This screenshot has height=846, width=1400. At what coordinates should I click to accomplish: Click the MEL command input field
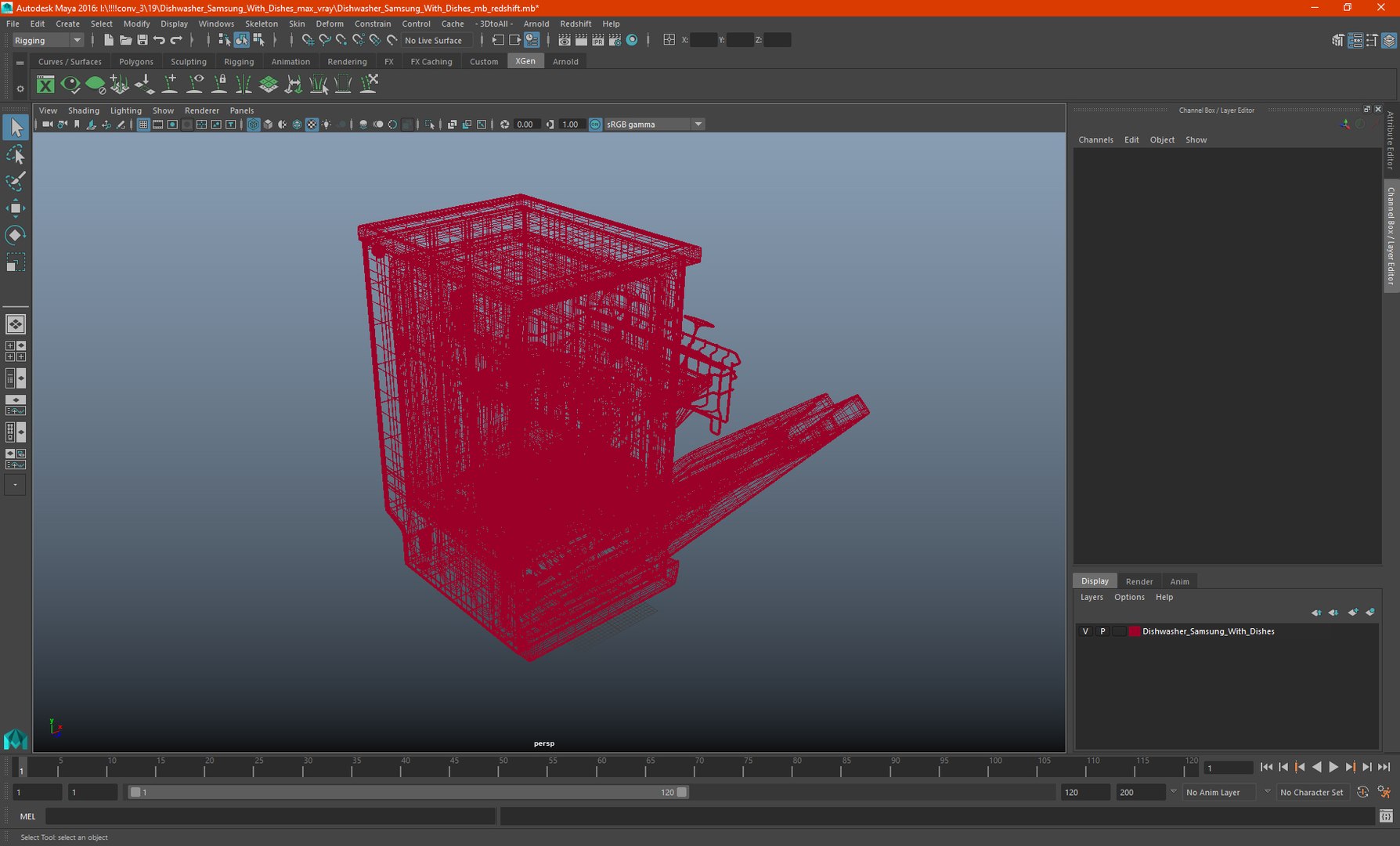pos(269,816)
